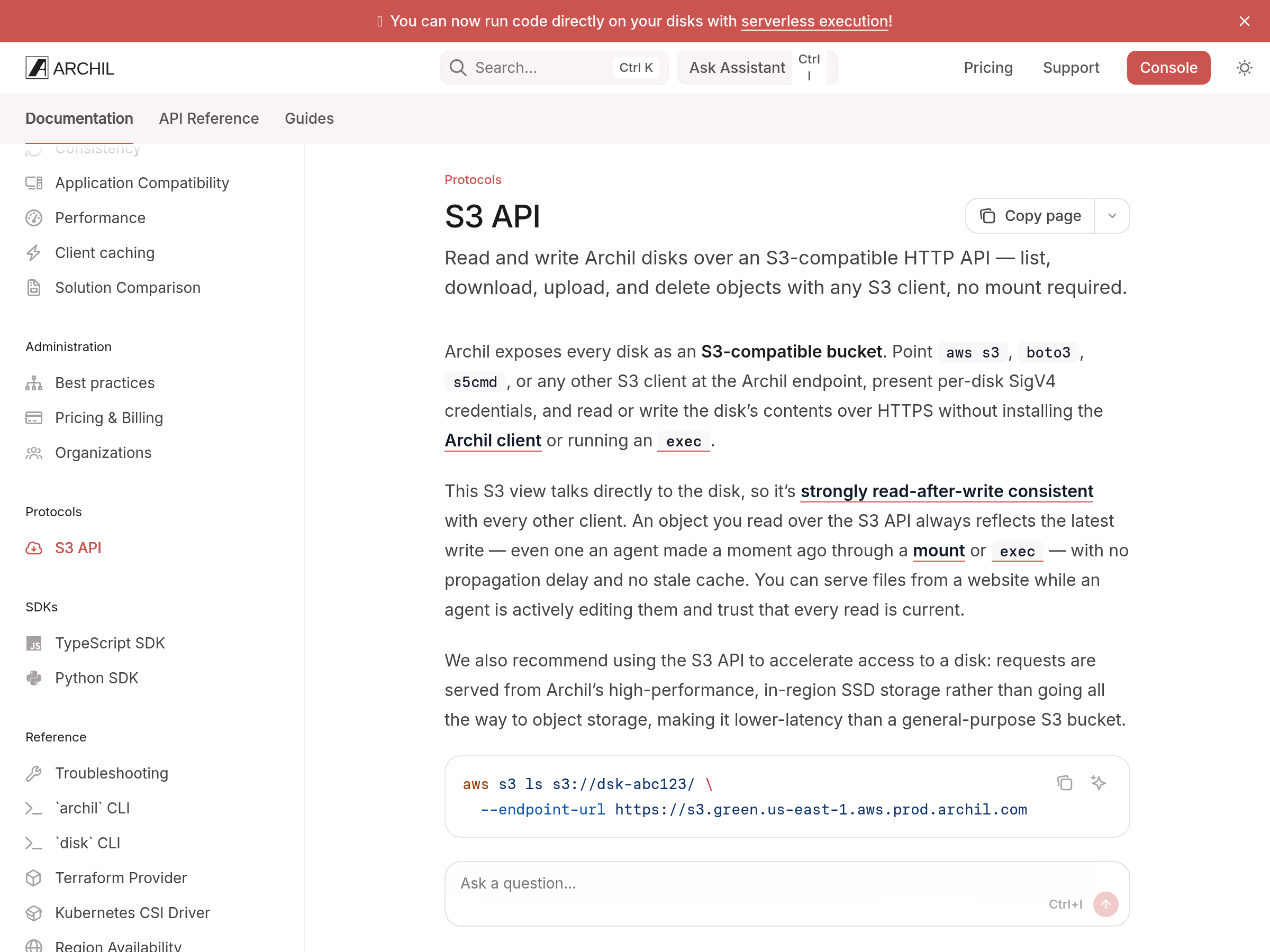
Task: Click the S3 API cloud icon
Action: pos(34,548)
